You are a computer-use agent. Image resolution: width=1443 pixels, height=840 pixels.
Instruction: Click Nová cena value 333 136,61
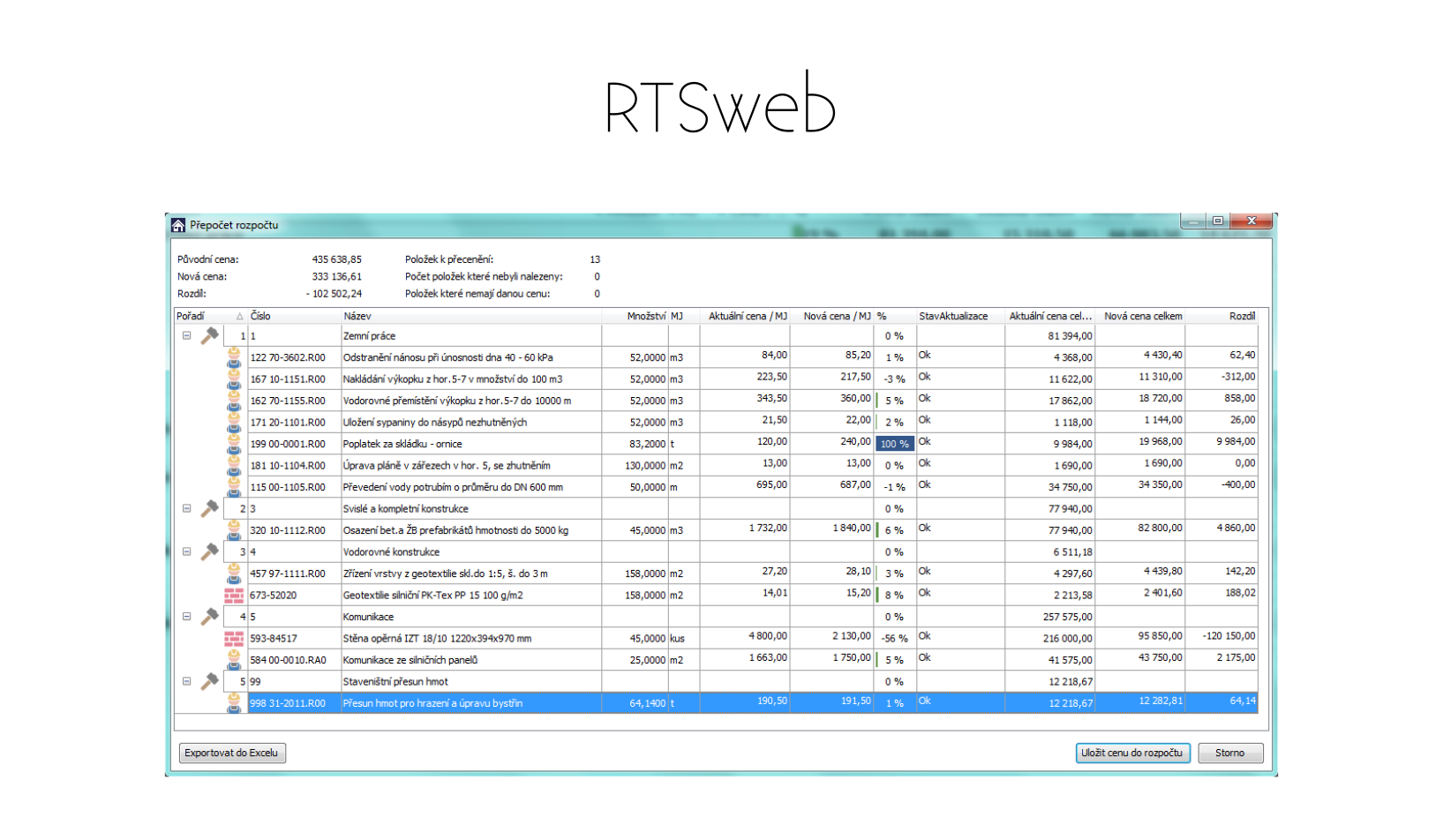click(x=336, y=276)
